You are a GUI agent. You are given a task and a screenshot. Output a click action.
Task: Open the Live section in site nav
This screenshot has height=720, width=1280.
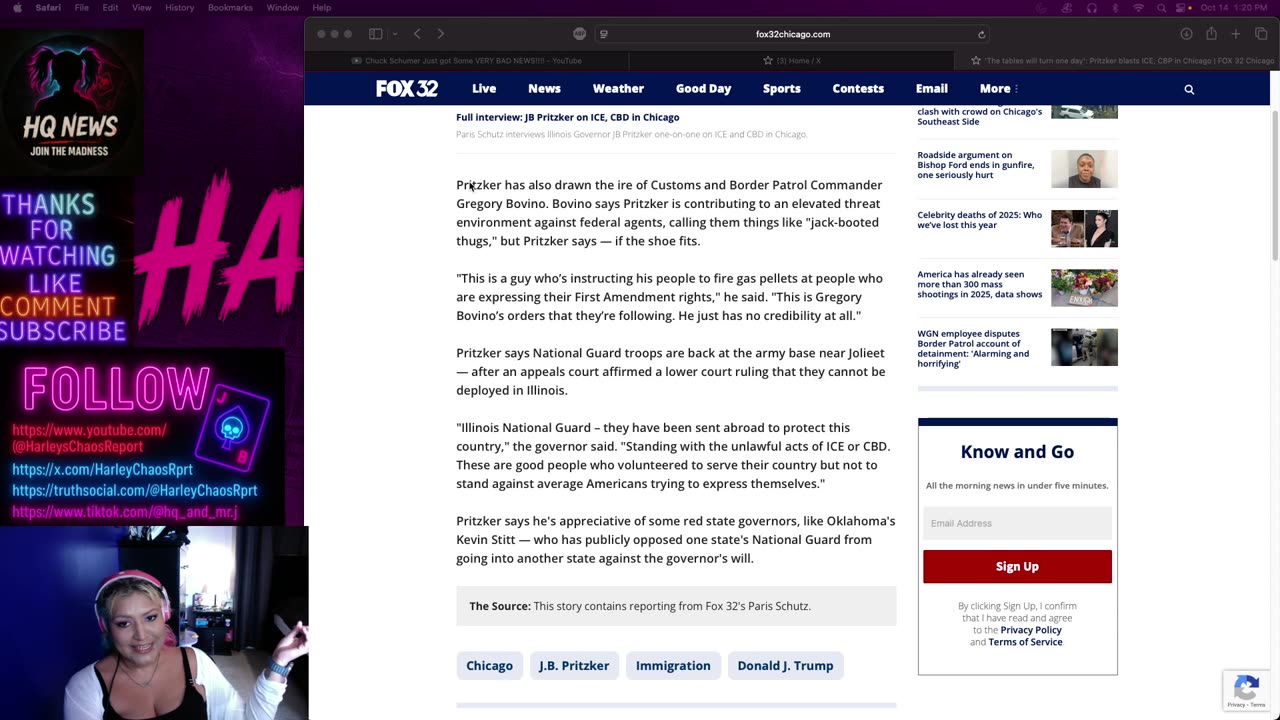[484, 89]
